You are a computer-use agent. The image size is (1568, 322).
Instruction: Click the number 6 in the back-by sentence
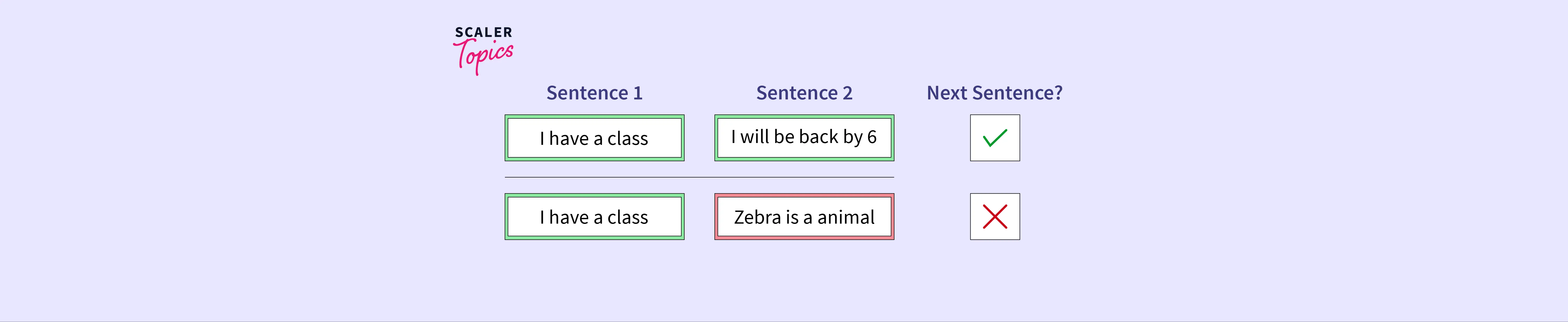872,137
